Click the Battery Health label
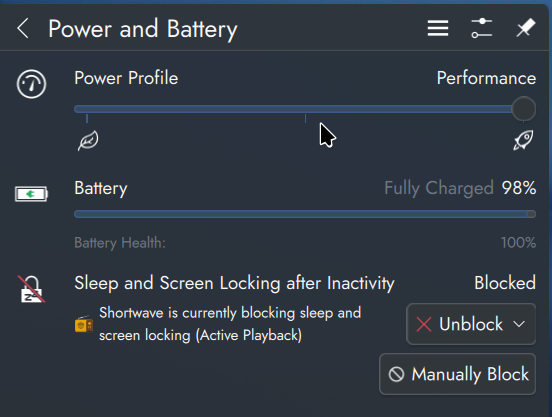The image size is (552, 417). click(x=120, y=243)
